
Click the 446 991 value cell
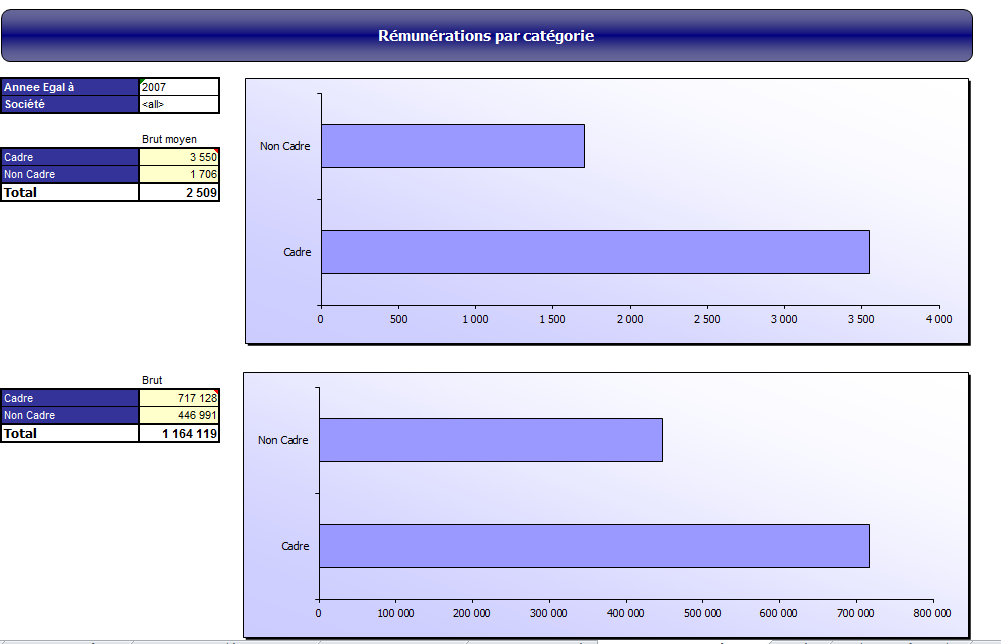tap(179, 415)
